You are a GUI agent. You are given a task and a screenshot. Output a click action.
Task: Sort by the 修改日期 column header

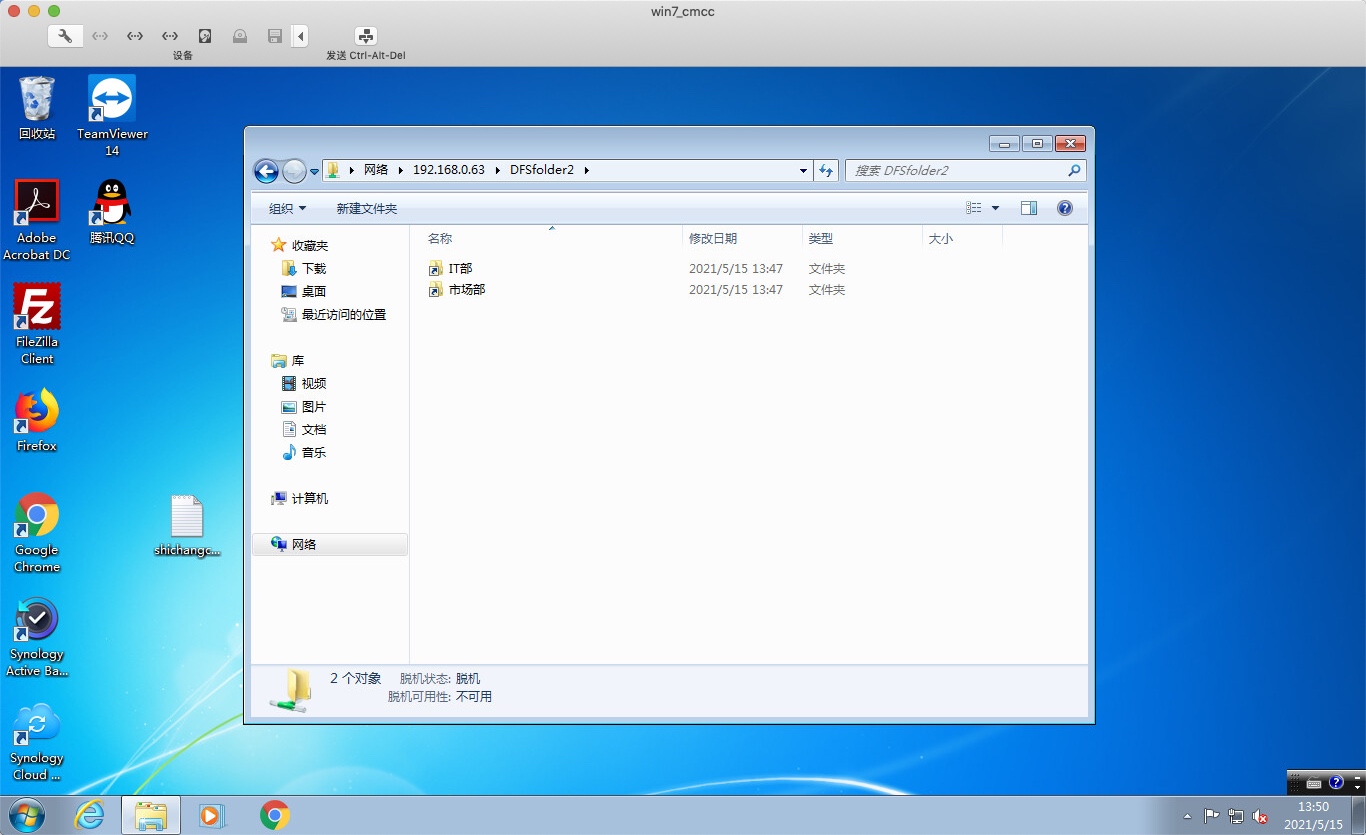pos(742,238)
